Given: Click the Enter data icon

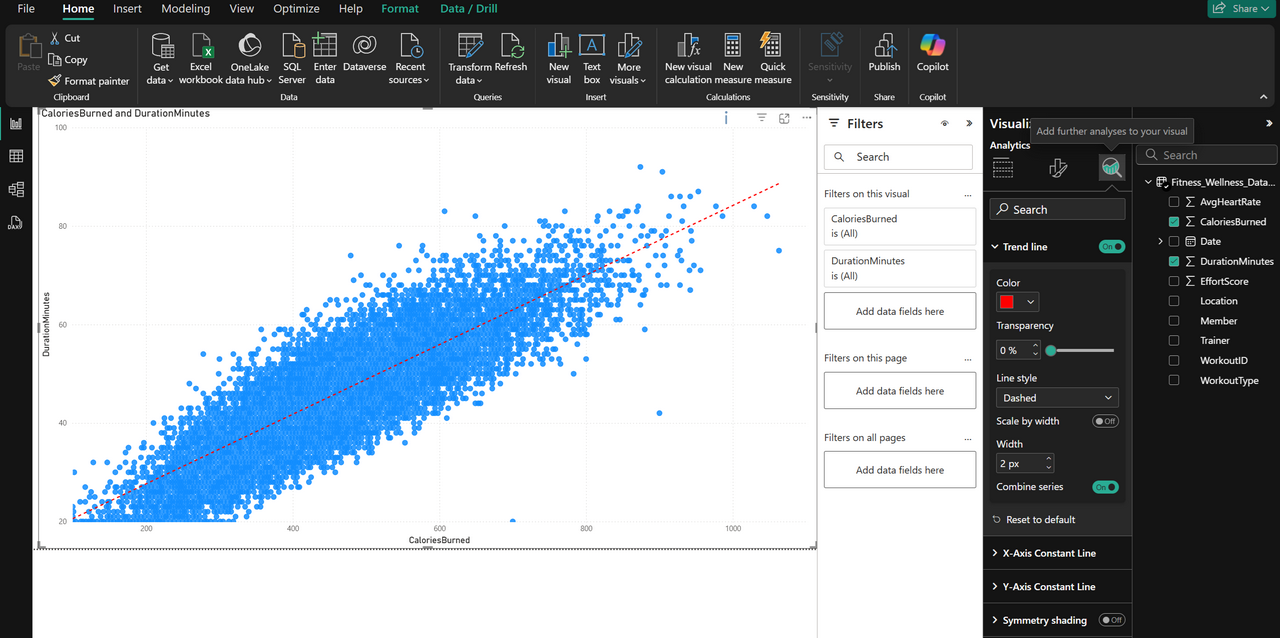Looking at the screenshot, I should tap(325, 46).
